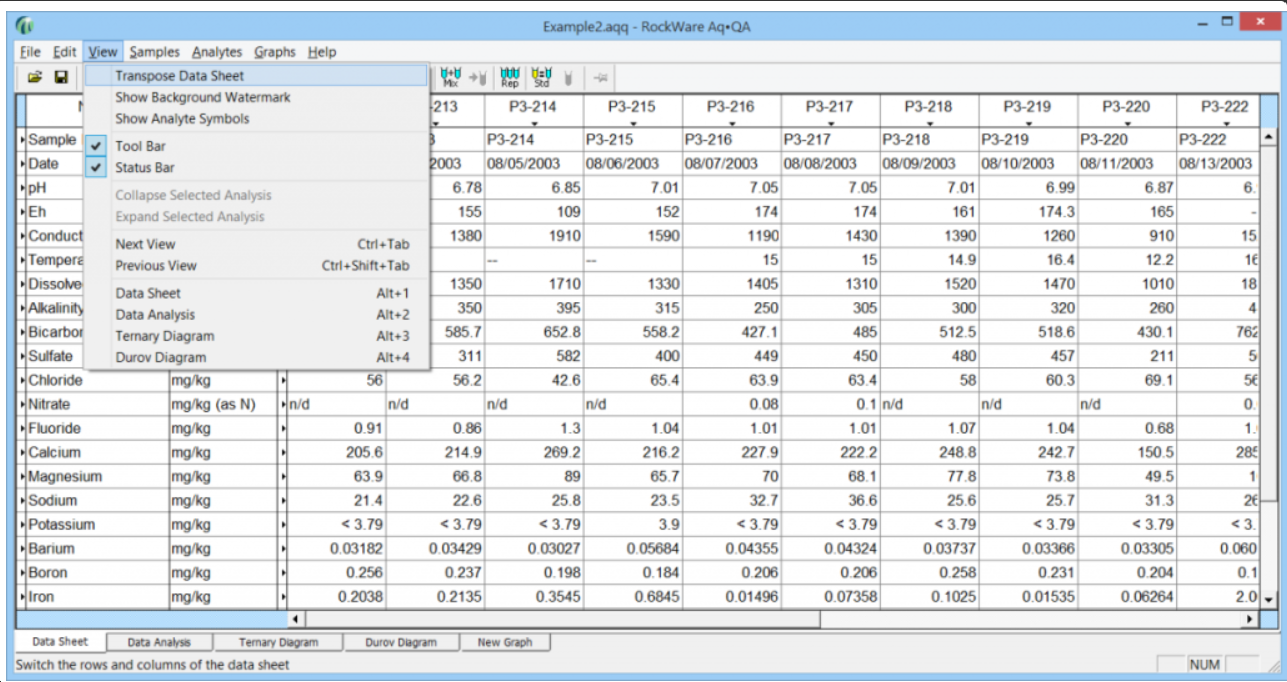Click the NUM status bar indicator

pos(1204,665)
